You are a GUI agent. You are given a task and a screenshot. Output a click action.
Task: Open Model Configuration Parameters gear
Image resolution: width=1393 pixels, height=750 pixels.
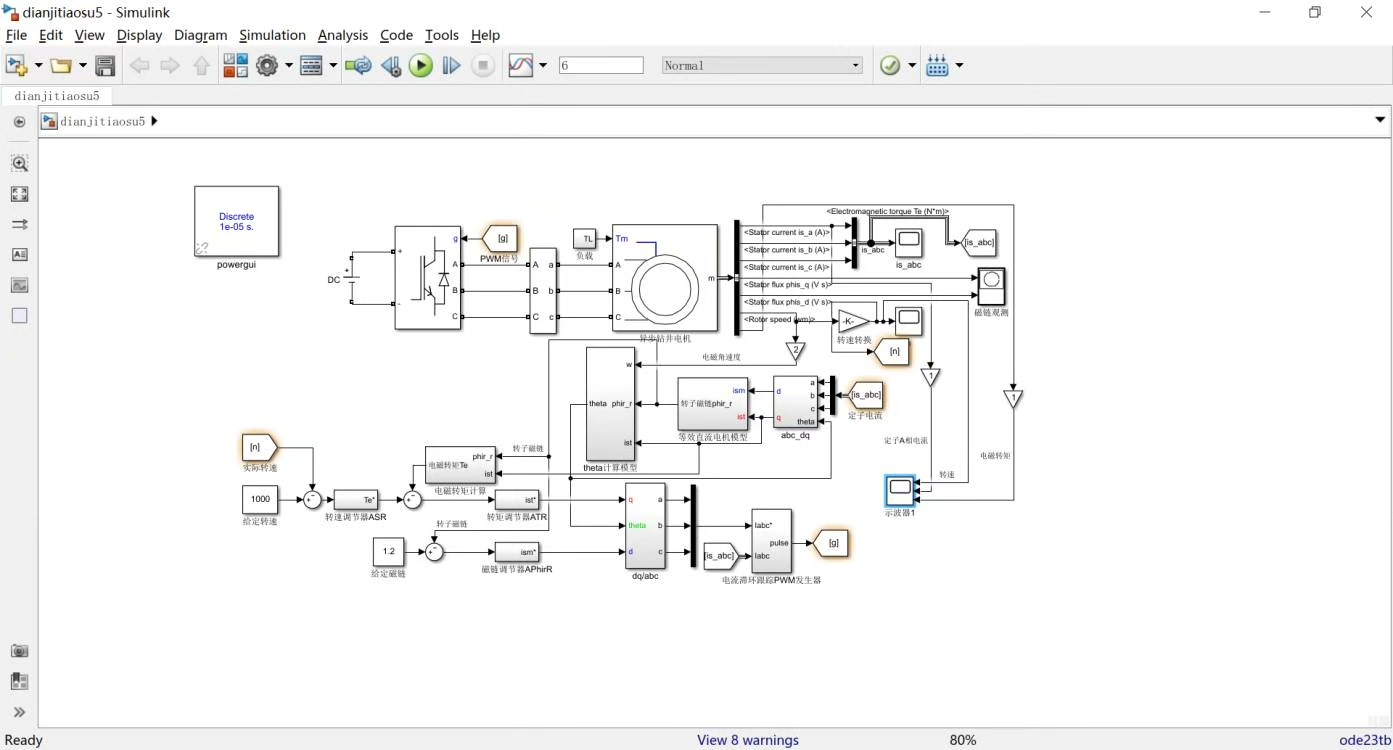266,65
